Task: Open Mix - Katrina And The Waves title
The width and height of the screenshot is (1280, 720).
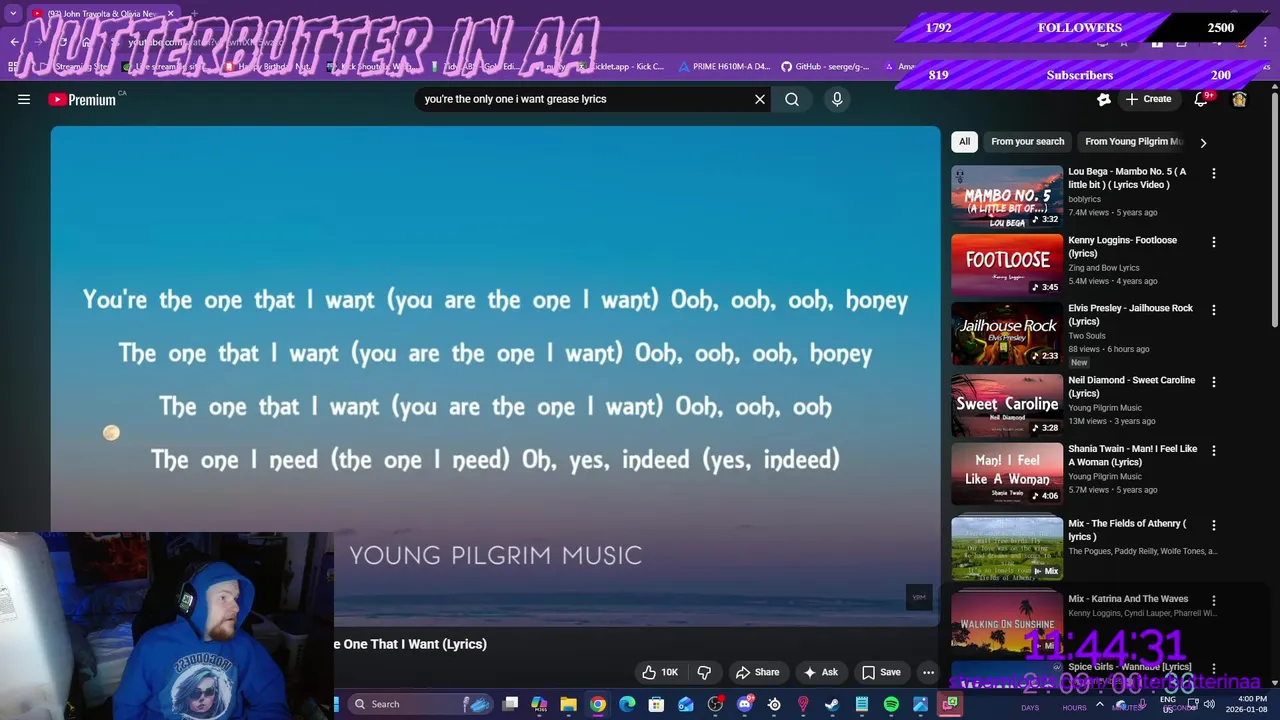Action: coord(1128,599)
